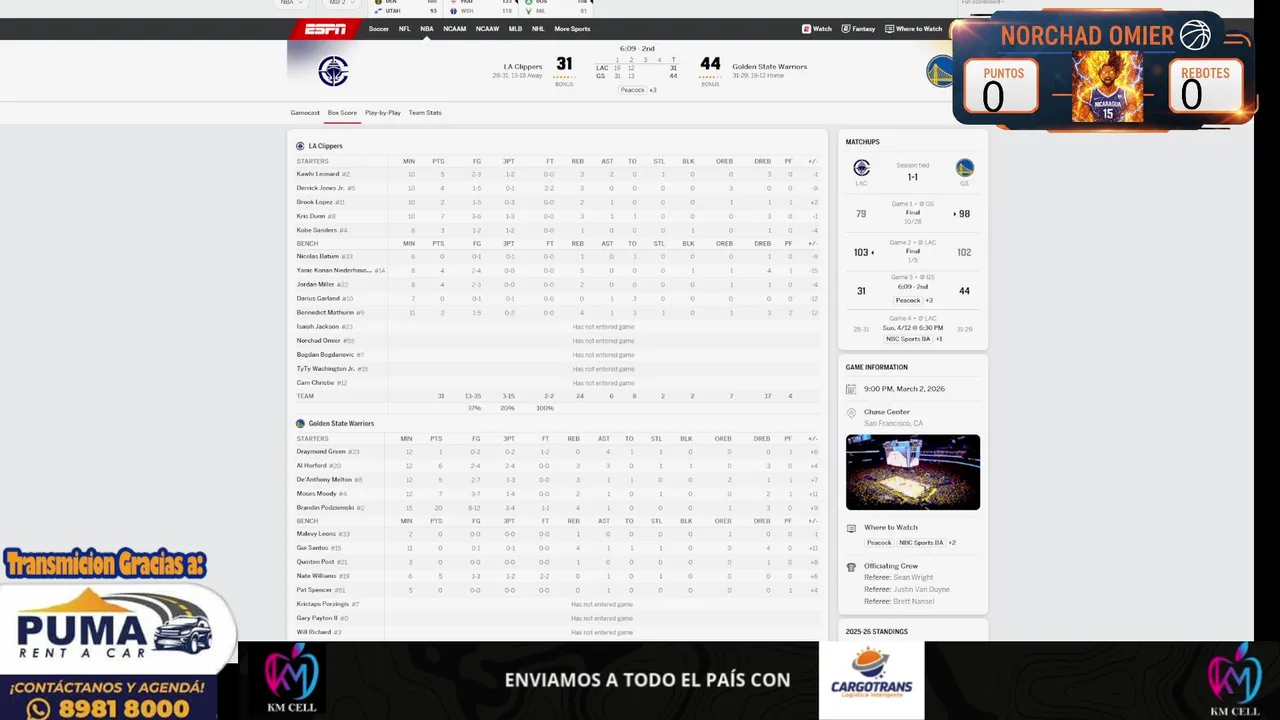Open the Watch icon in navbar
Screen dimensions: 1280x720
click(807, 29)
